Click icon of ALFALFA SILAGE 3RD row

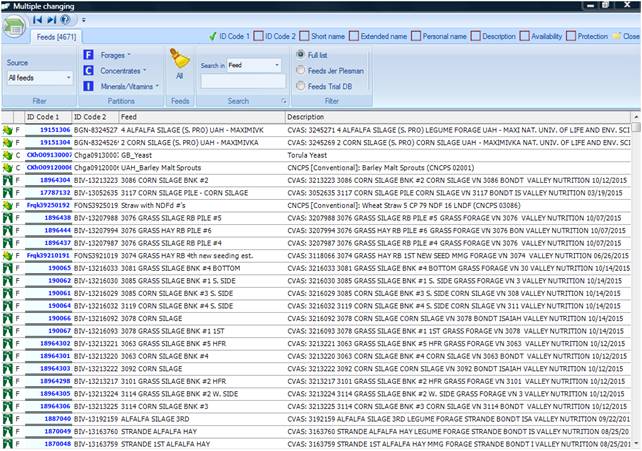pyautogui.click(x=7, y=419)
